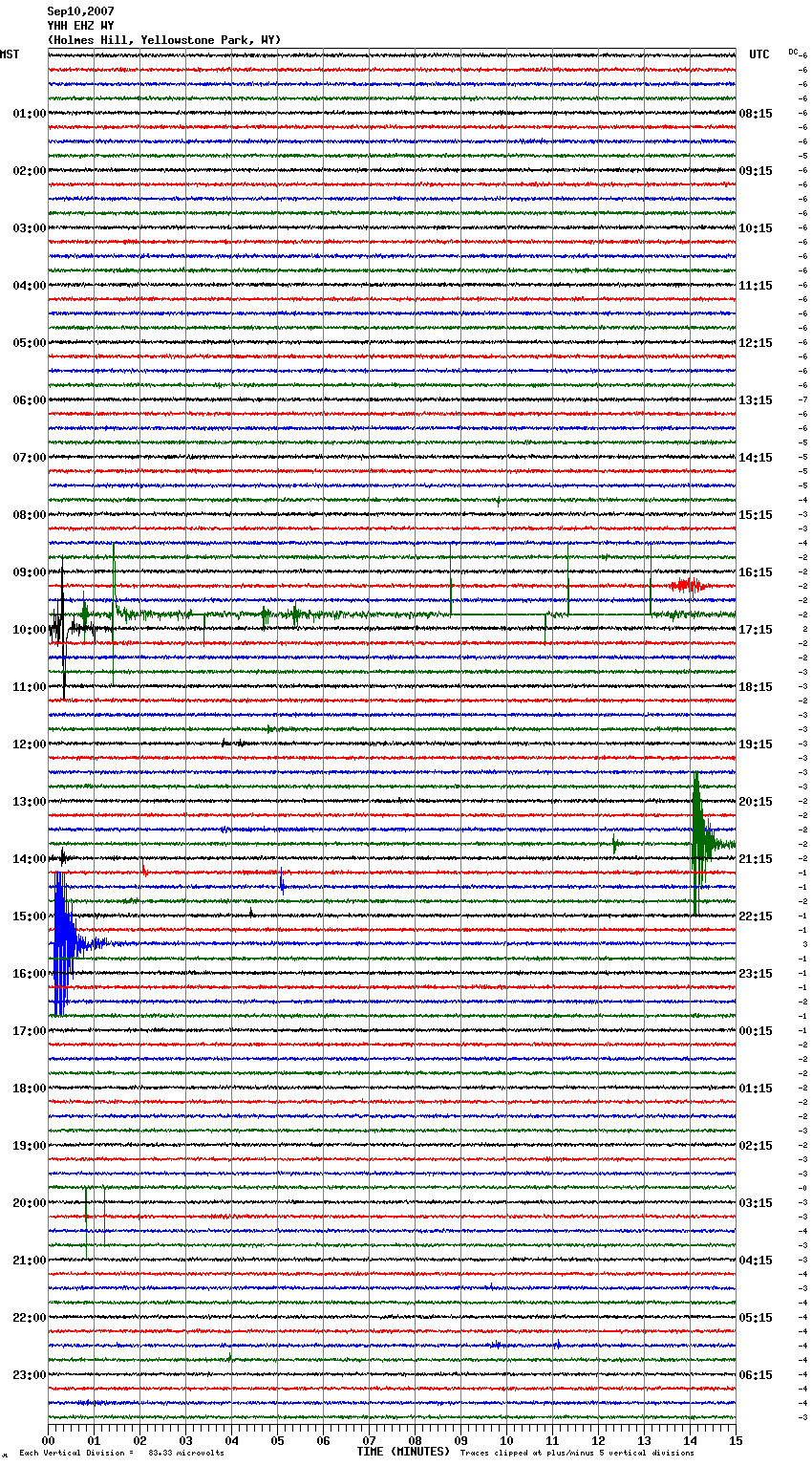Image resolution: width=812 pixels, height=1466 pixels.
Task: Click minute tick '00' on the time axis
Action: 49,1440
